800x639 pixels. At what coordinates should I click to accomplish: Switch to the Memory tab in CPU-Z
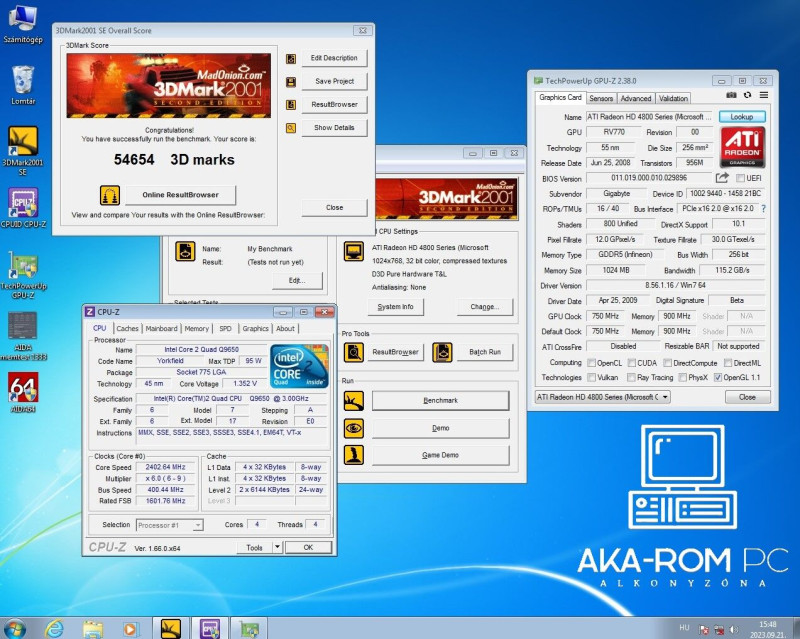196,329
